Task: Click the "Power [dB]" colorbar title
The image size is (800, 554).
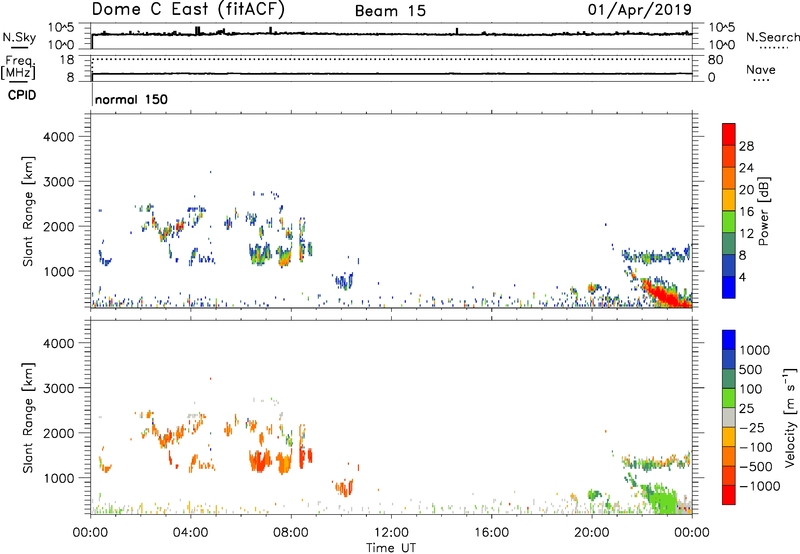Action: [x=763, y=211]
